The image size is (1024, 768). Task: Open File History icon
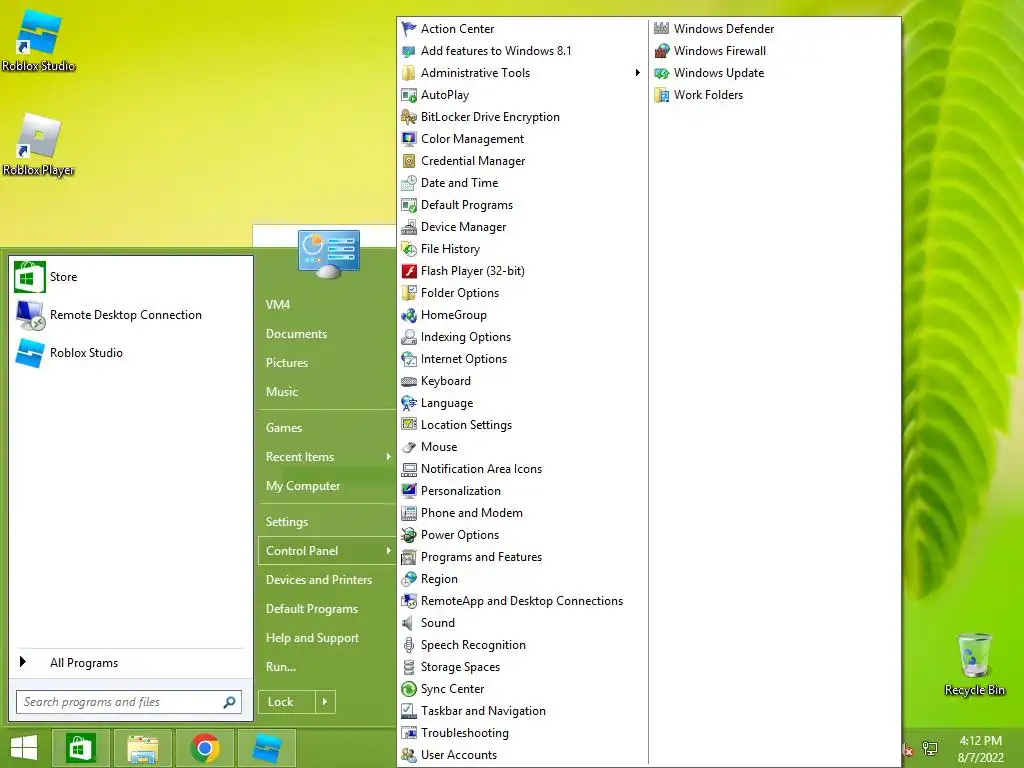click(409, 249)
